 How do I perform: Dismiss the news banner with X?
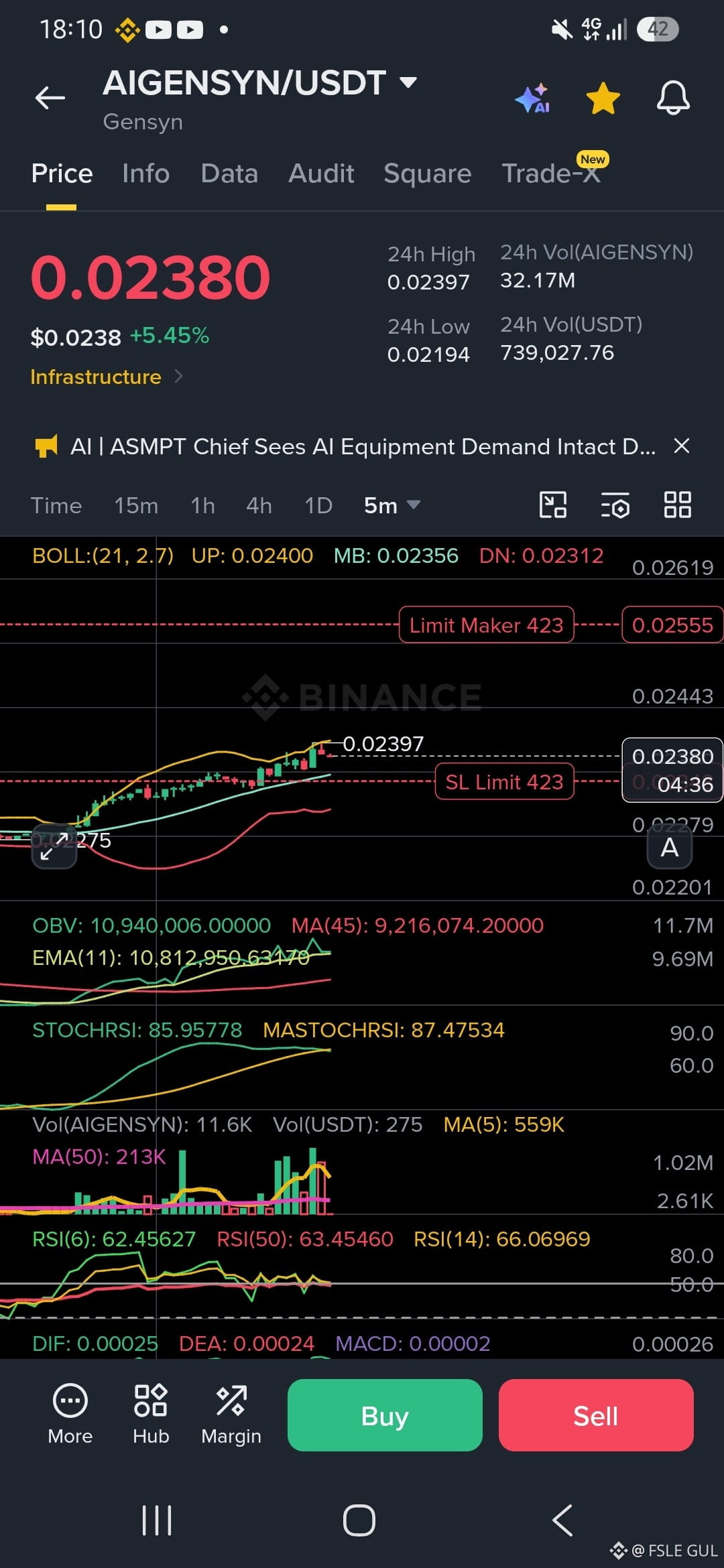[681, 446]
